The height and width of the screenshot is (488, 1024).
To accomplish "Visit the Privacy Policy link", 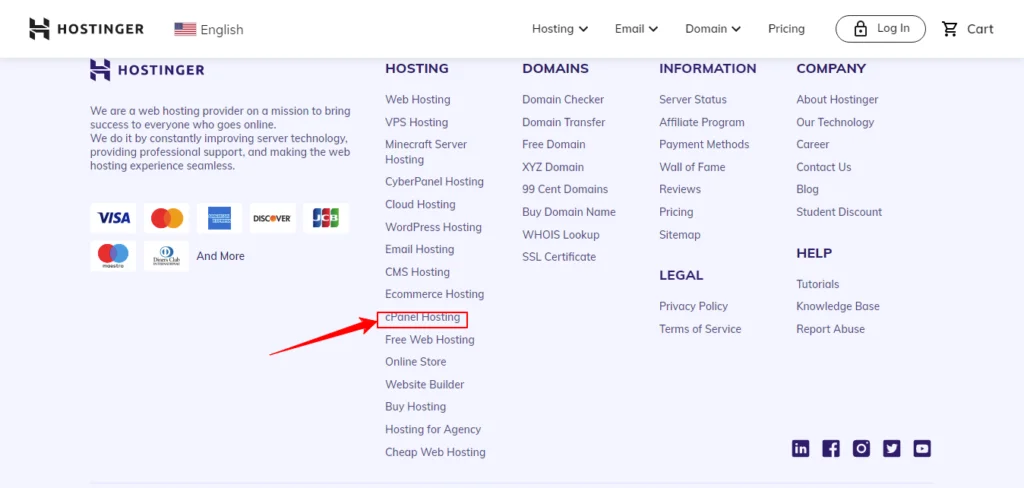I will click(693, 306).
